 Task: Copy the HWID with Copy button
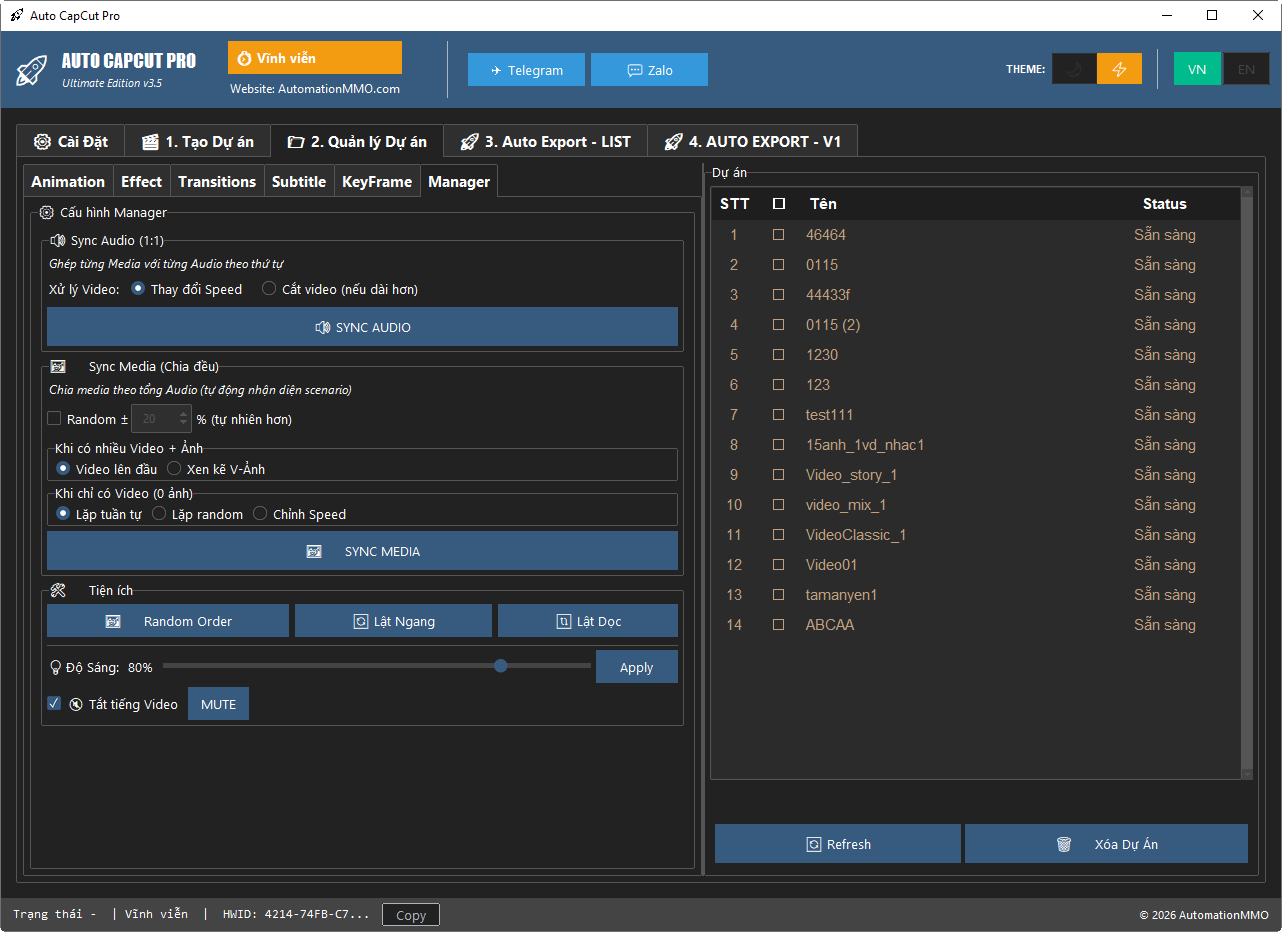(x=411, y=915)
